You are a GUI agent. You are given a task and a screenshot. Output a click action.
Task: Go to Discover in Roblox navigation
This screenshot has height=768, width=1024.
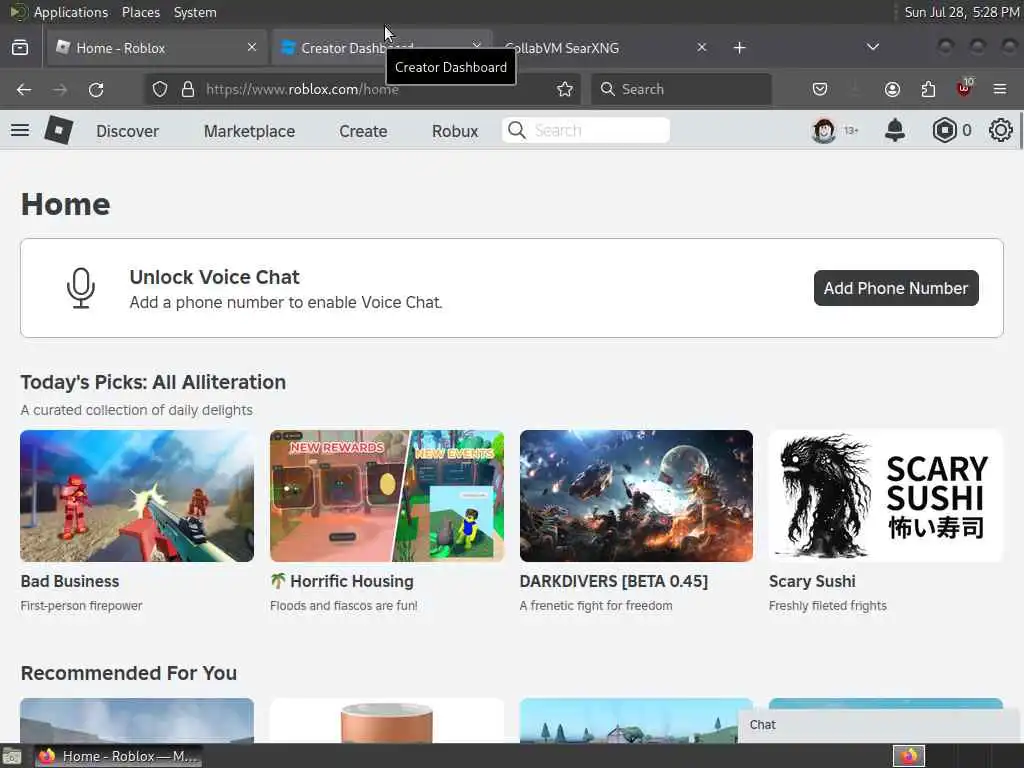pyautogui.click(x=127, y=131)
